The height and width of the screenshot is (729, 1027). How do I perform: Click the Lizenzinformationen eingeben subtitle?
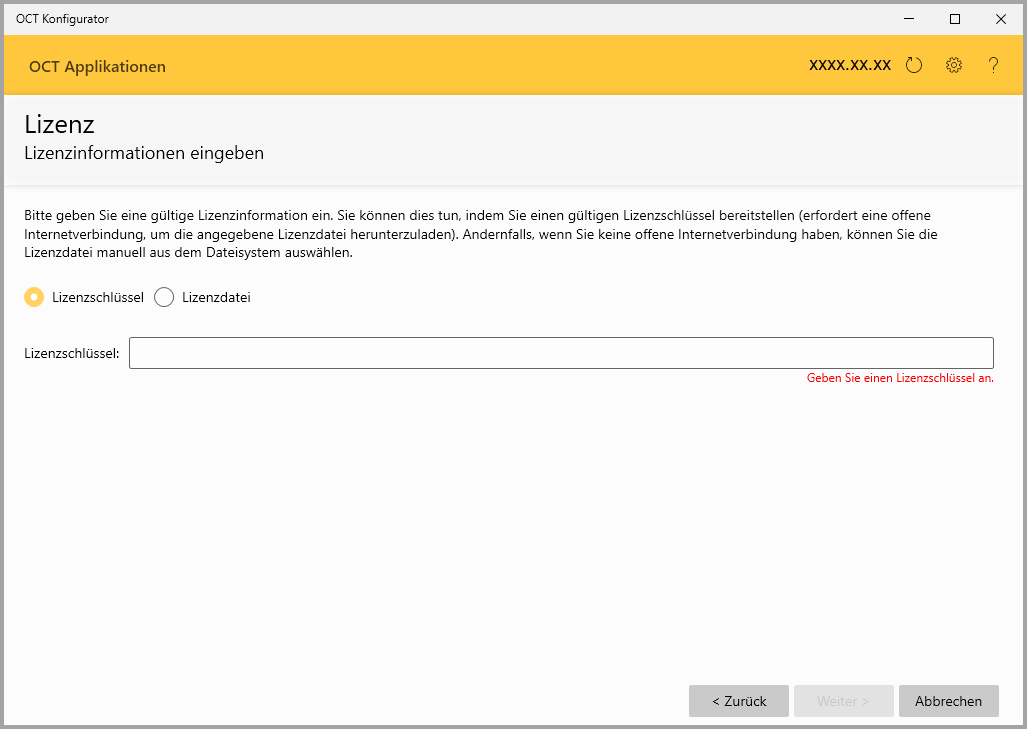(143, 153)
